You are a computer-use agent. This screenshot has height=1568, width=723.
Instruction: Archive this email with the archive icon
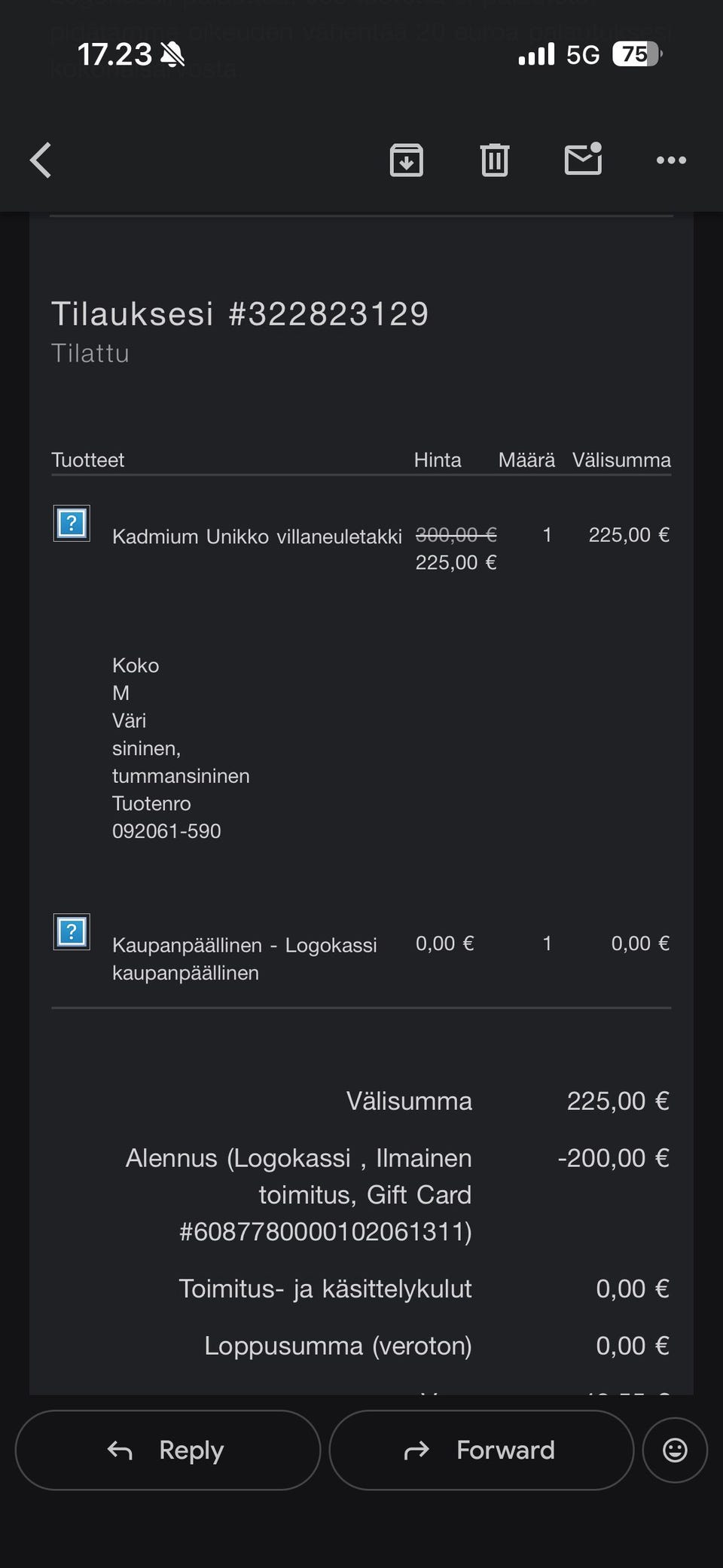point(407,160)
